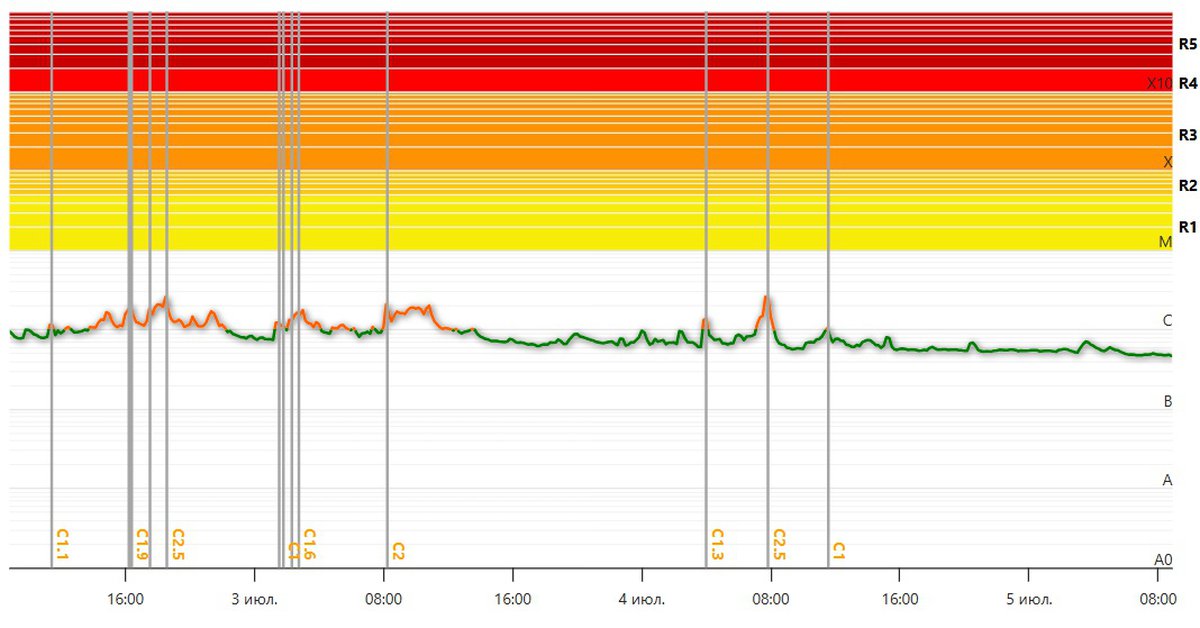The width and height of the screenshot is (1200, 628).
Task: Select the 4 июл. date label
Action: pyautogui.click(x=641, y=600)
